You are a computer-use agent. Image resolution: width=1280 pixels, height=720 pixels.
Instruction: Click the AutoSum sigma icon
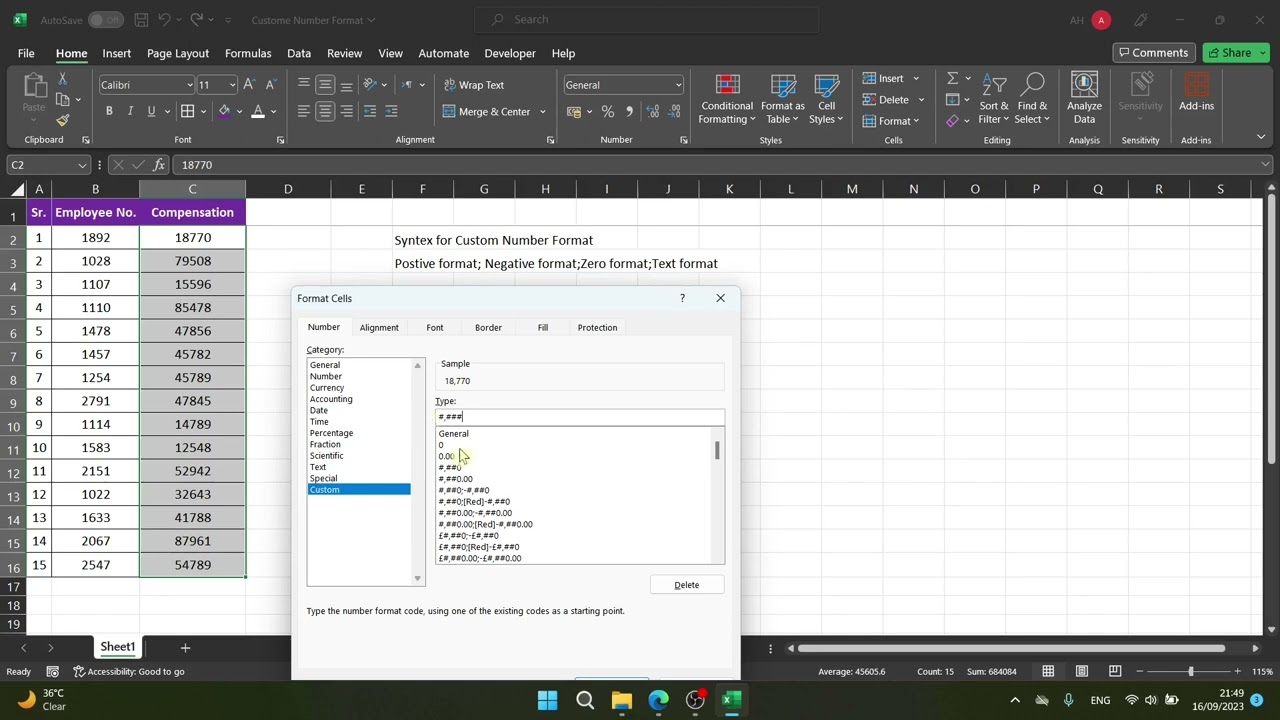pos(953,78)
